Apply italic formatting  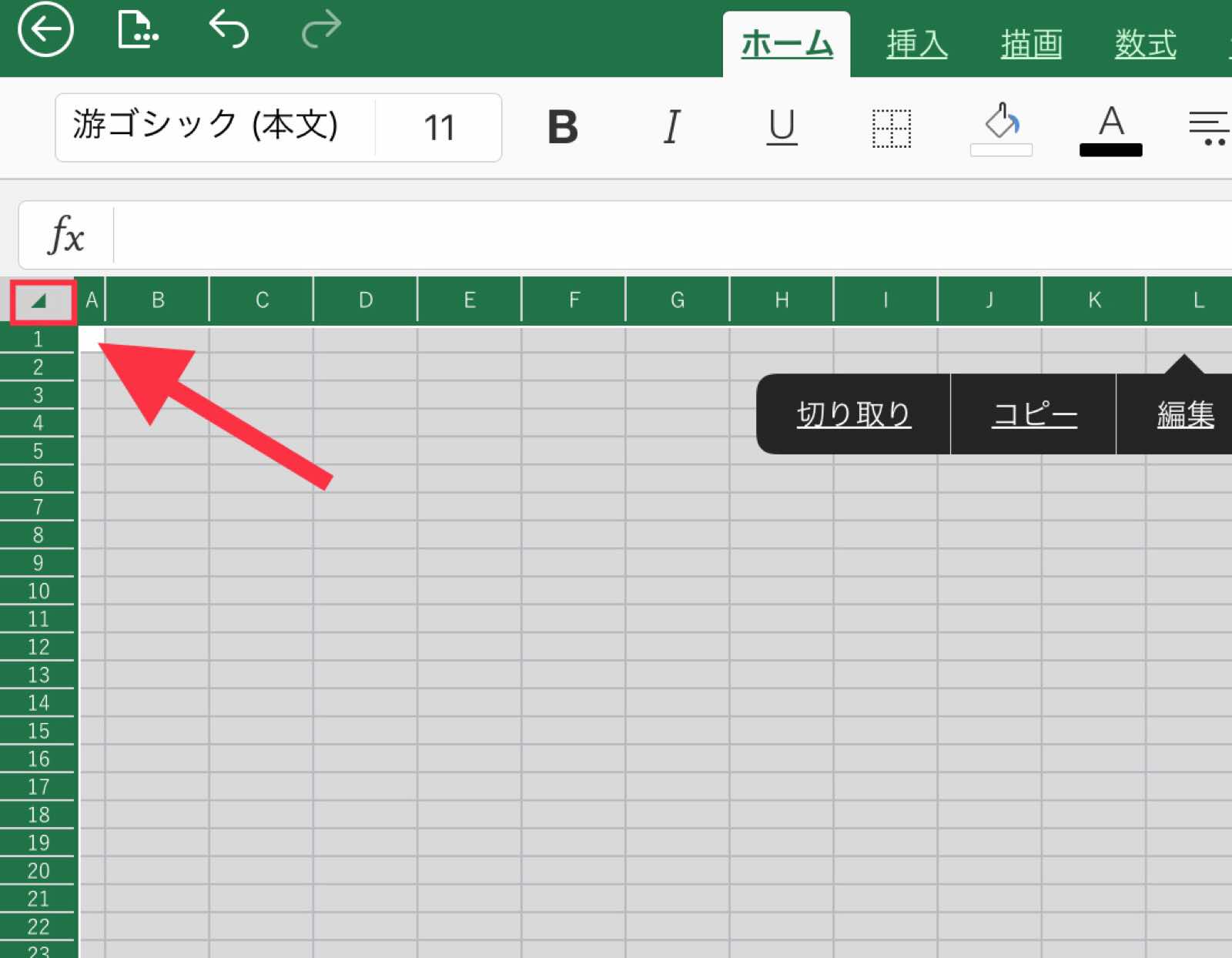(670, 128)
